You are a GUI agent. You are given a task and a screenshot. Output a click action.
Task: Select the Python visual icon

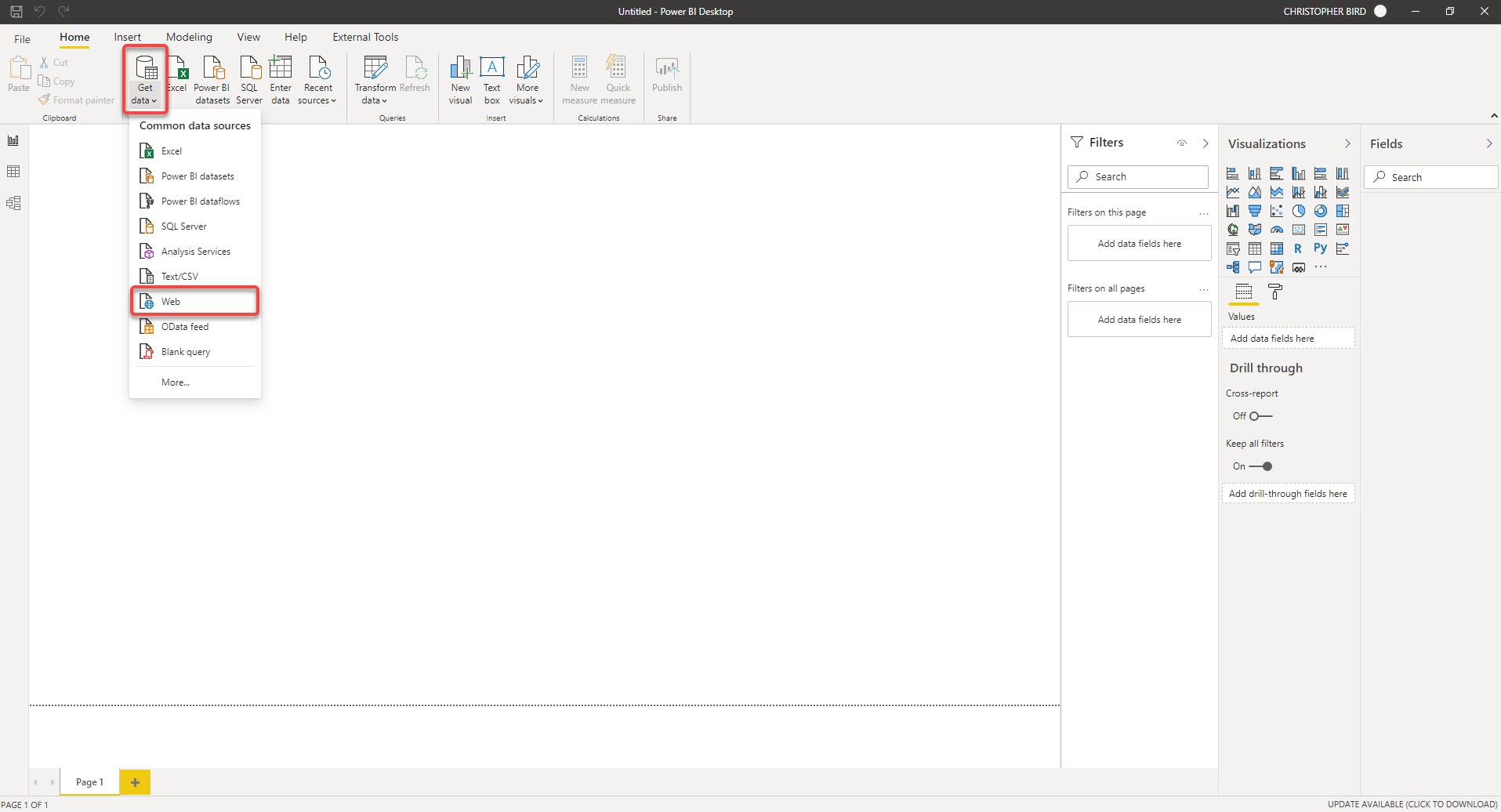tap(1320, 248)
